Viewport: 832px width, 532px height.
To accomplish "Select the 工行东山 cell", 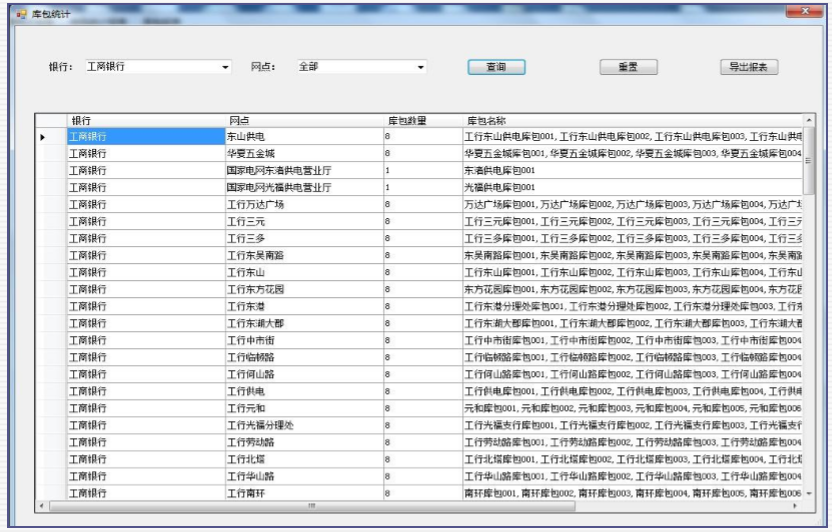I will [x=305, y=272].
